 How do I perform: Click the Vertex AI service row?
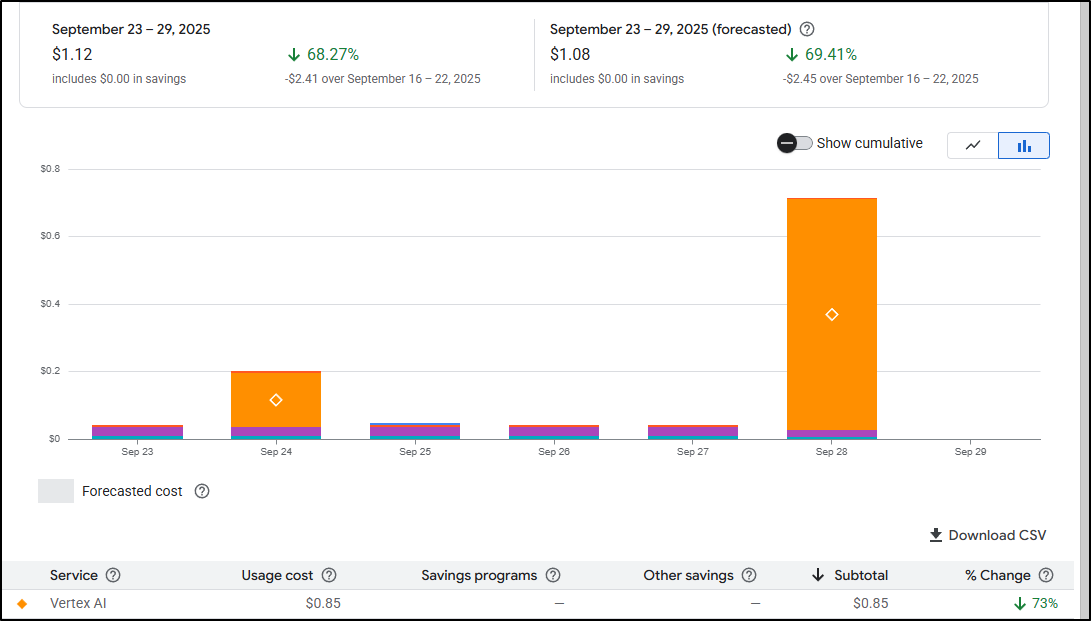coord(76,603)
